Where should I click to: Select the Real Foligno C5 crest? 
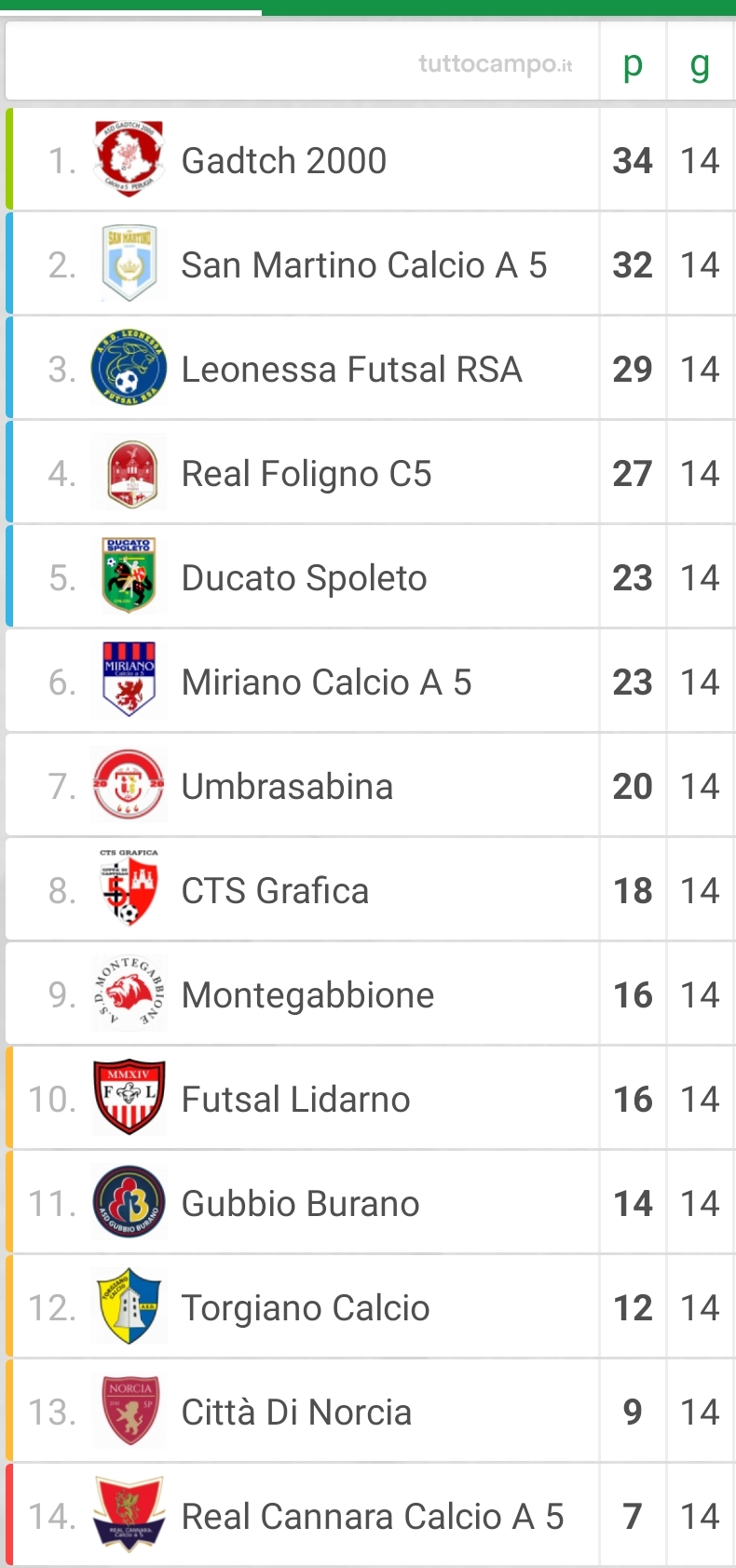(129, 472)
